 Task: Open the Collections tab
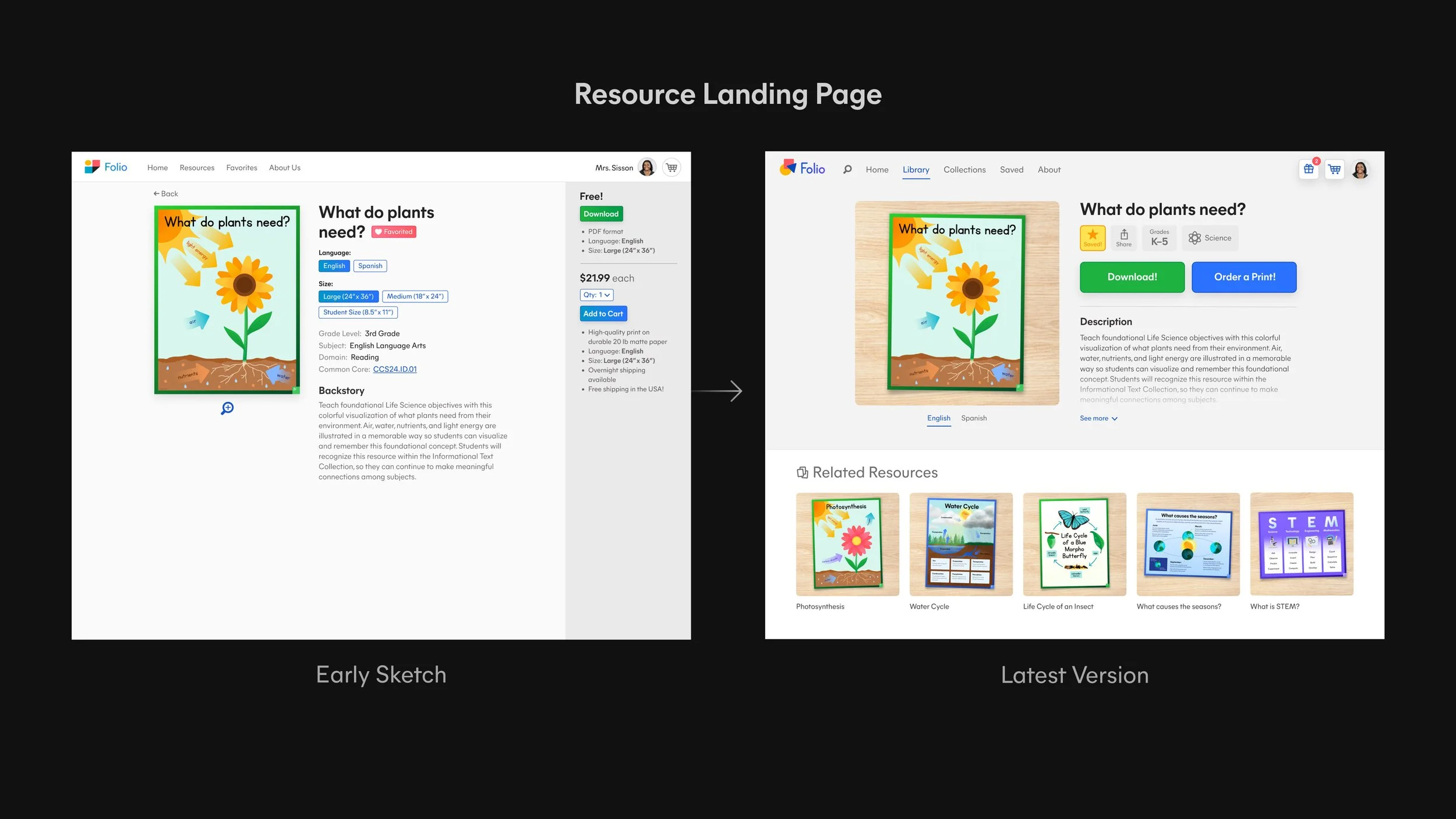(x=964, y=170)
